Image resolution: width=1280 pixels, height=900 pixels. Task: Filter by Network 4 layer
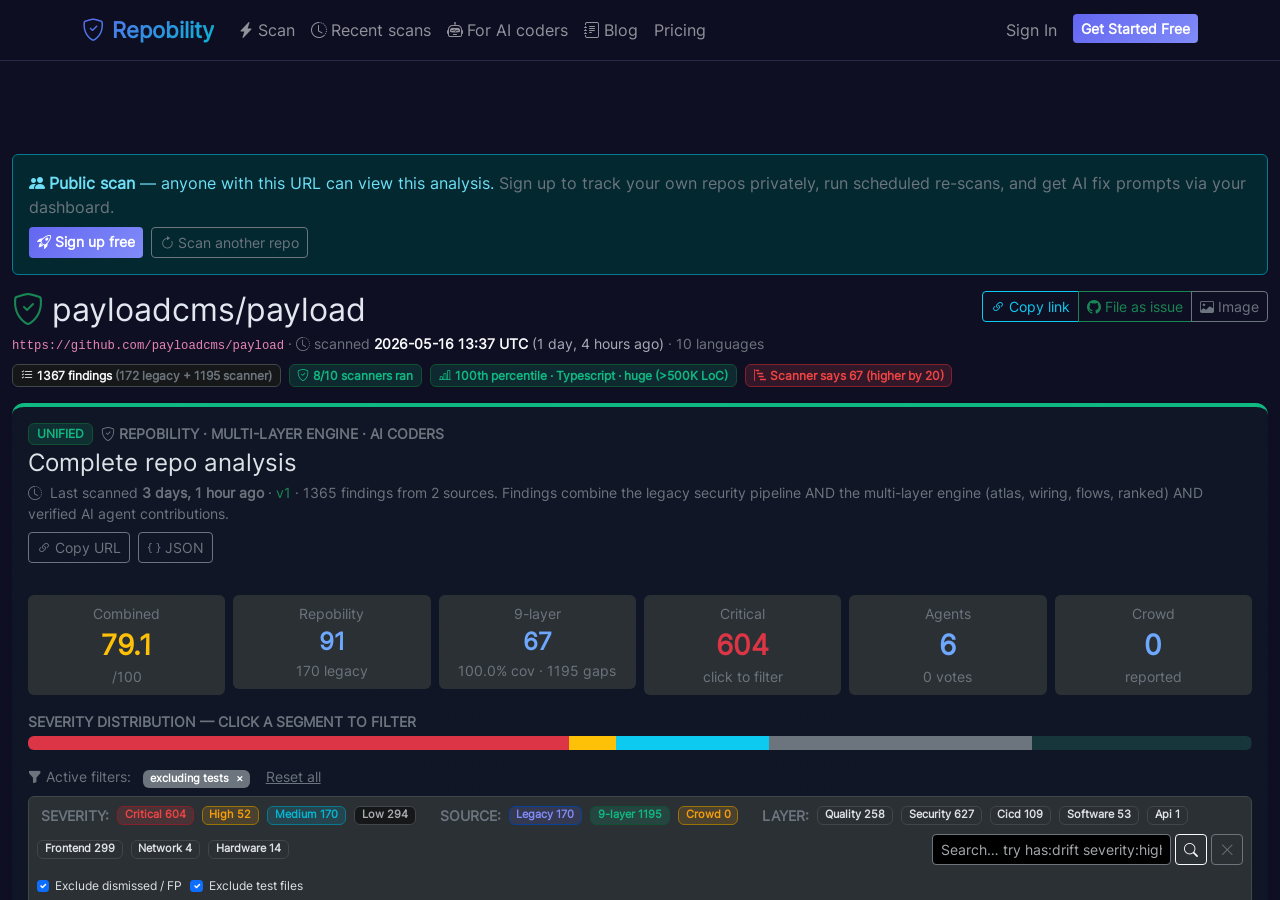click(x=165, y=849)
